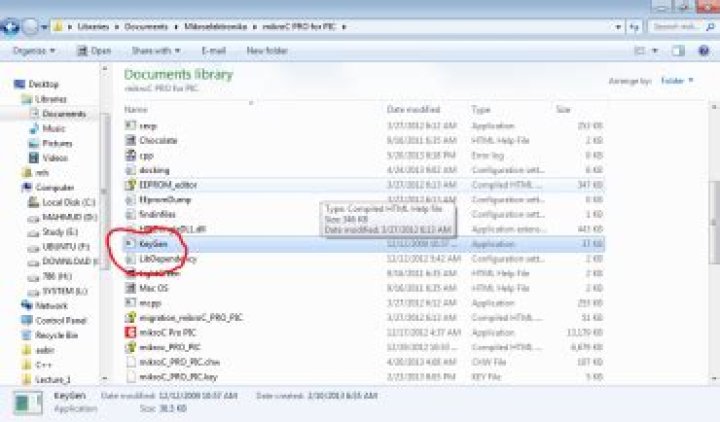Select the KeyGen application icon
The height and width of the screenshot is (422, 720).
tap(131, 244)
